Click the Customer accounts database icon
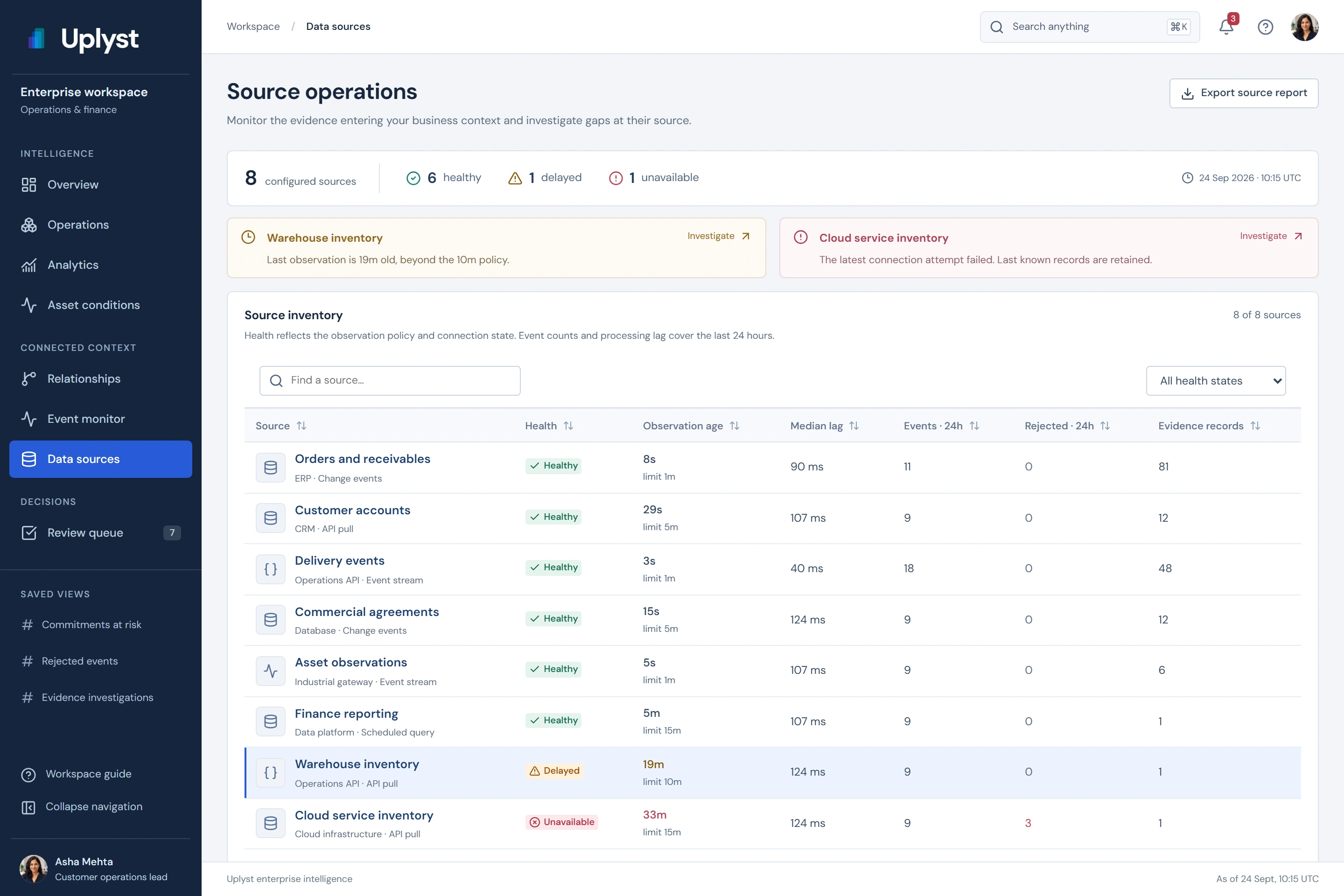This screenshot has height=896, width=1344. pyautogui.click(x=270, y=518)
